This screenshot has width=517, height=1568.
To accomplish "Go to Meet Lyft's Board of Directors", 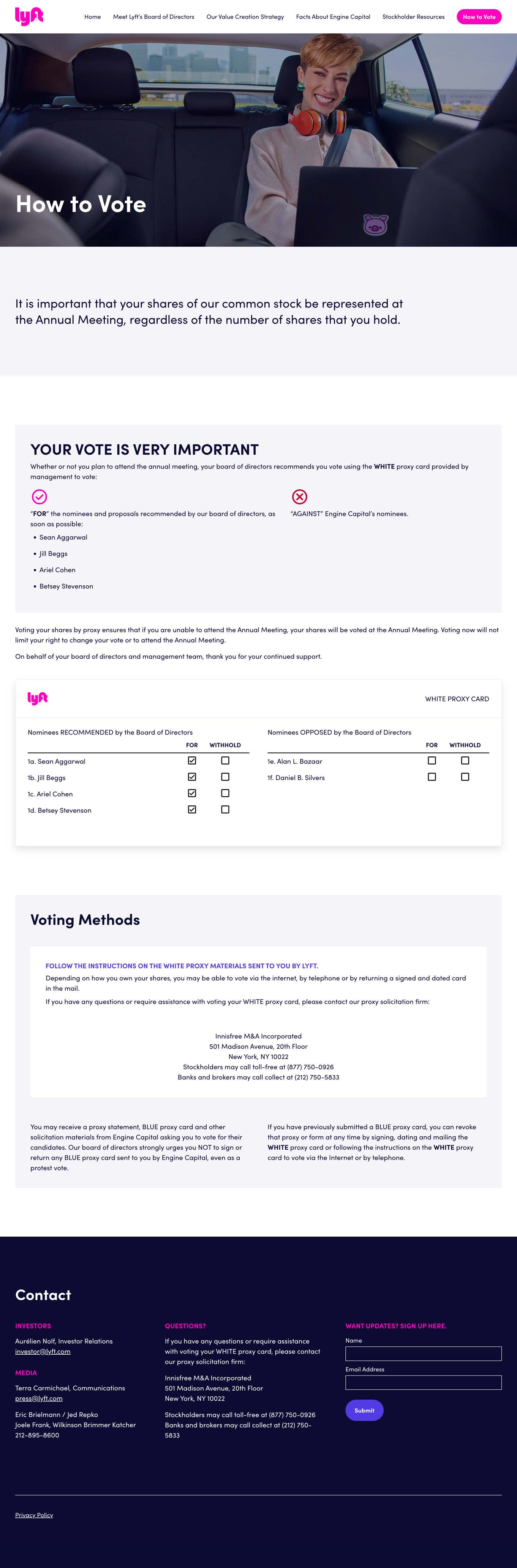I will [x=153, y=17].
